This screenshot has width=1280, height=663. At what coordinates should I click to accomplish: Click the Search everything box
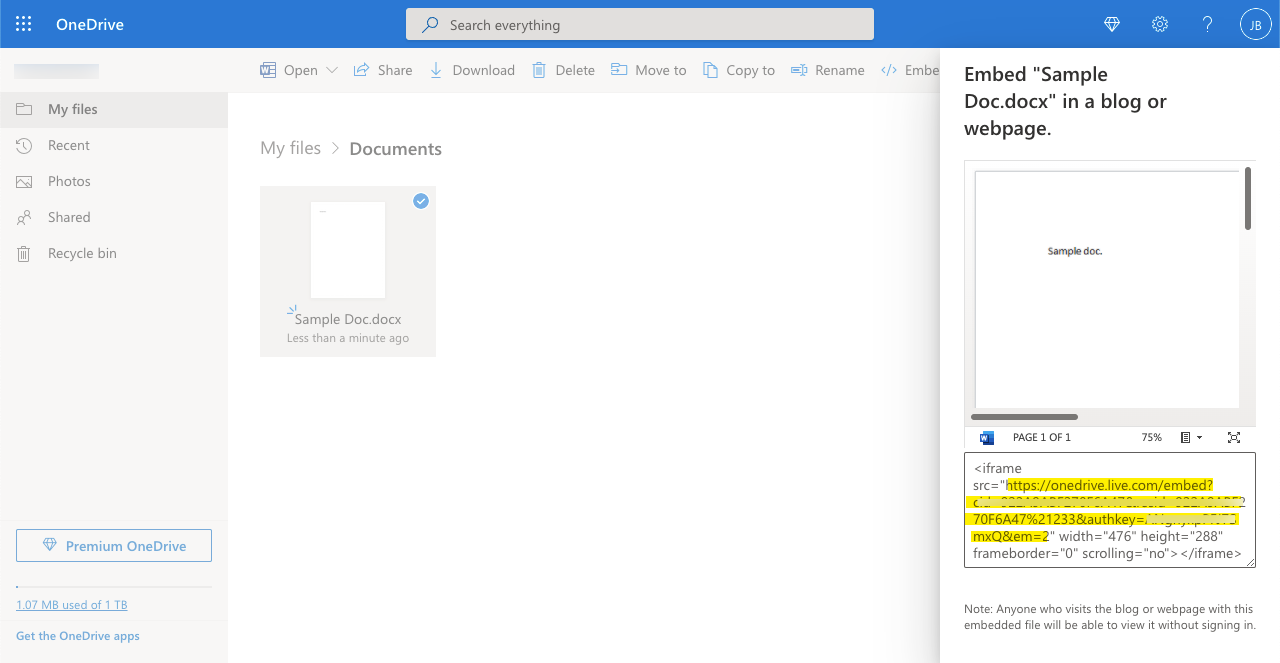[640, 24]
